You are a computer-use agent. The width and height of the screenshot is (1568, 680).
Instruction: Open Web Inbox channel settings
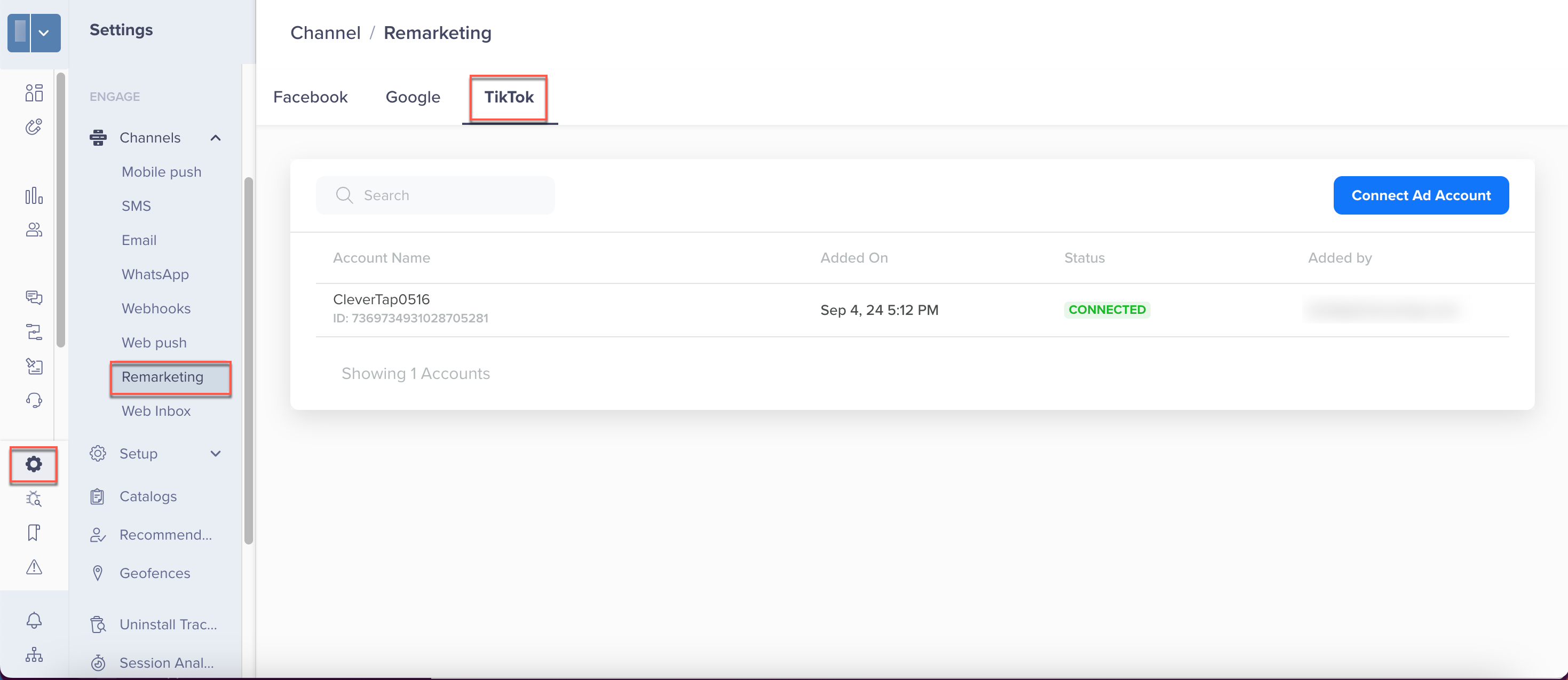tap(156, 411)
